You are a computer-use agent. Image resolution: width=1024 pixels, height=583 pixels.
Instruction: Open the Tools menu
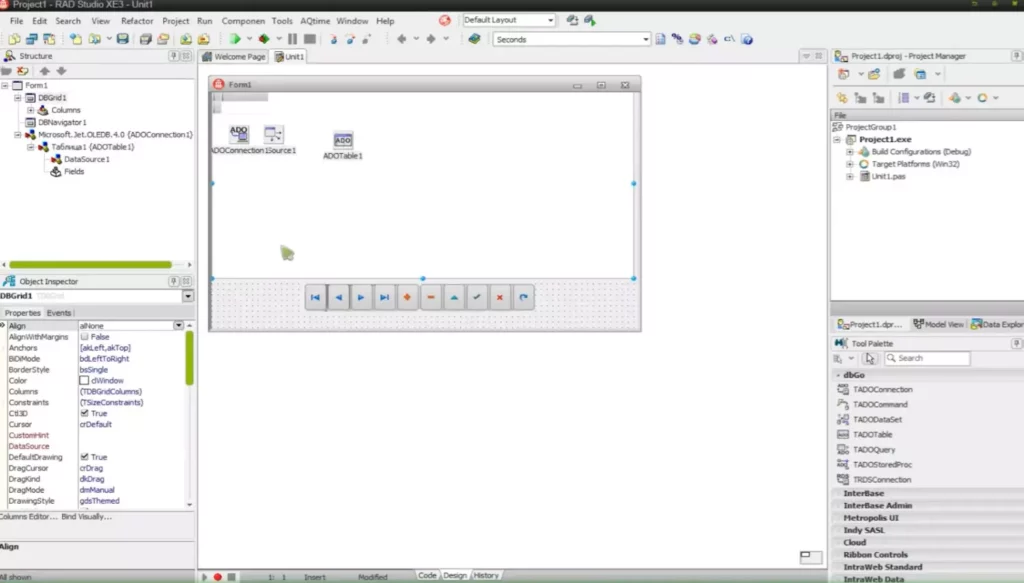coord(282,21)
